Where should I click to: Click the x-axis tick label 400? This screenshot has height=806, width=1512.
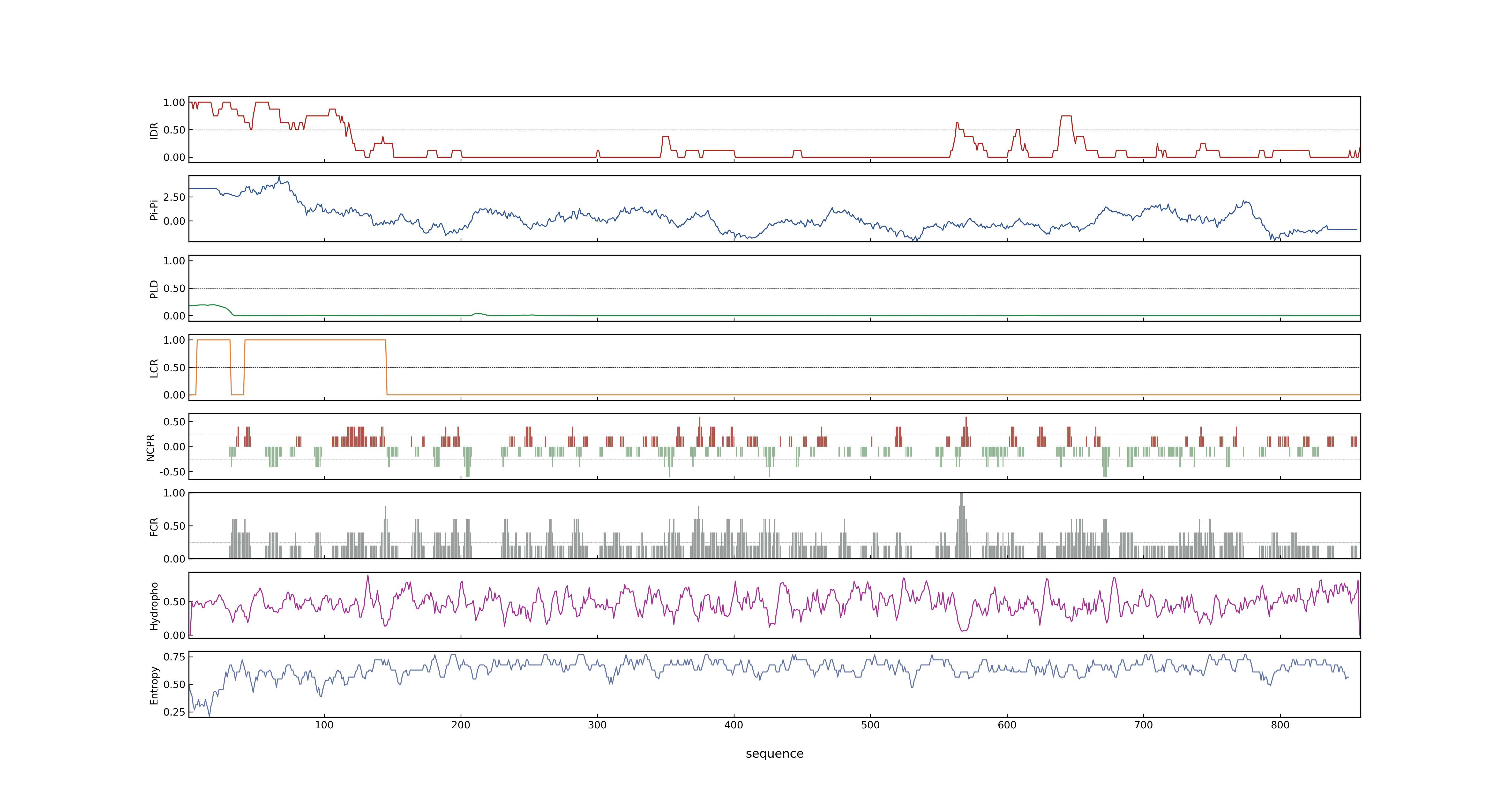point(734,725)
